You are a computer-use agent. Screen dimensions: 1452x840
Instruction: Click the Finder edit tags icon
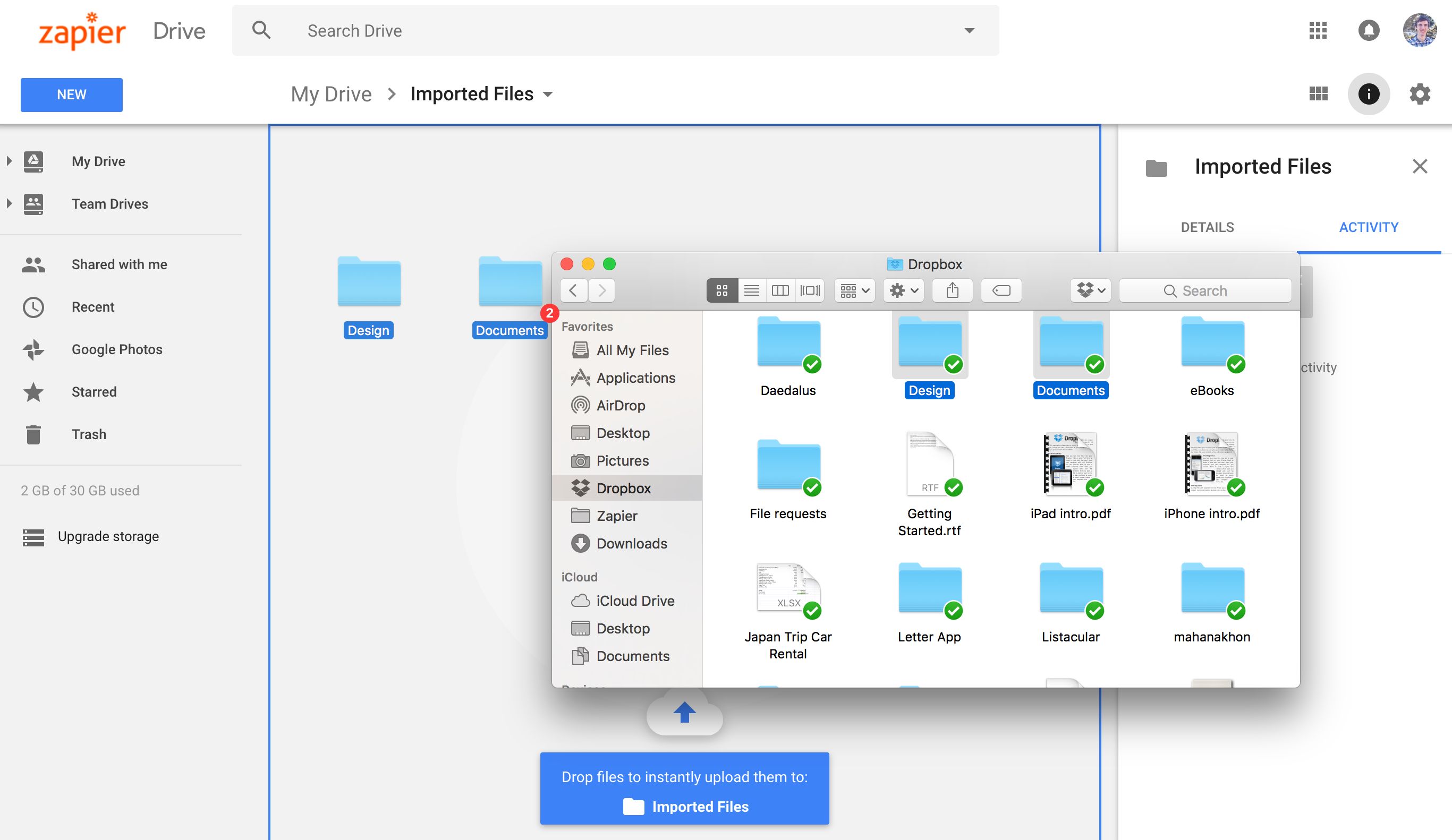[x=1001, y=291]
